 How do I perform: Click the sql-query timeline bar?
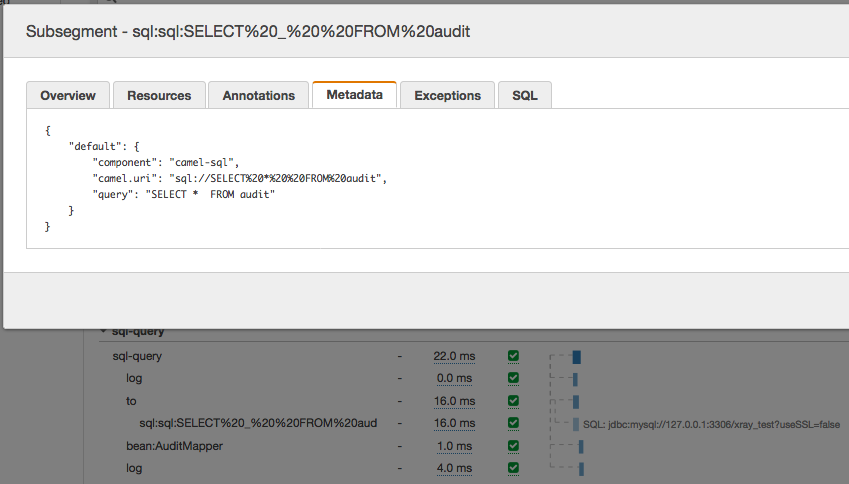[577, 357]
